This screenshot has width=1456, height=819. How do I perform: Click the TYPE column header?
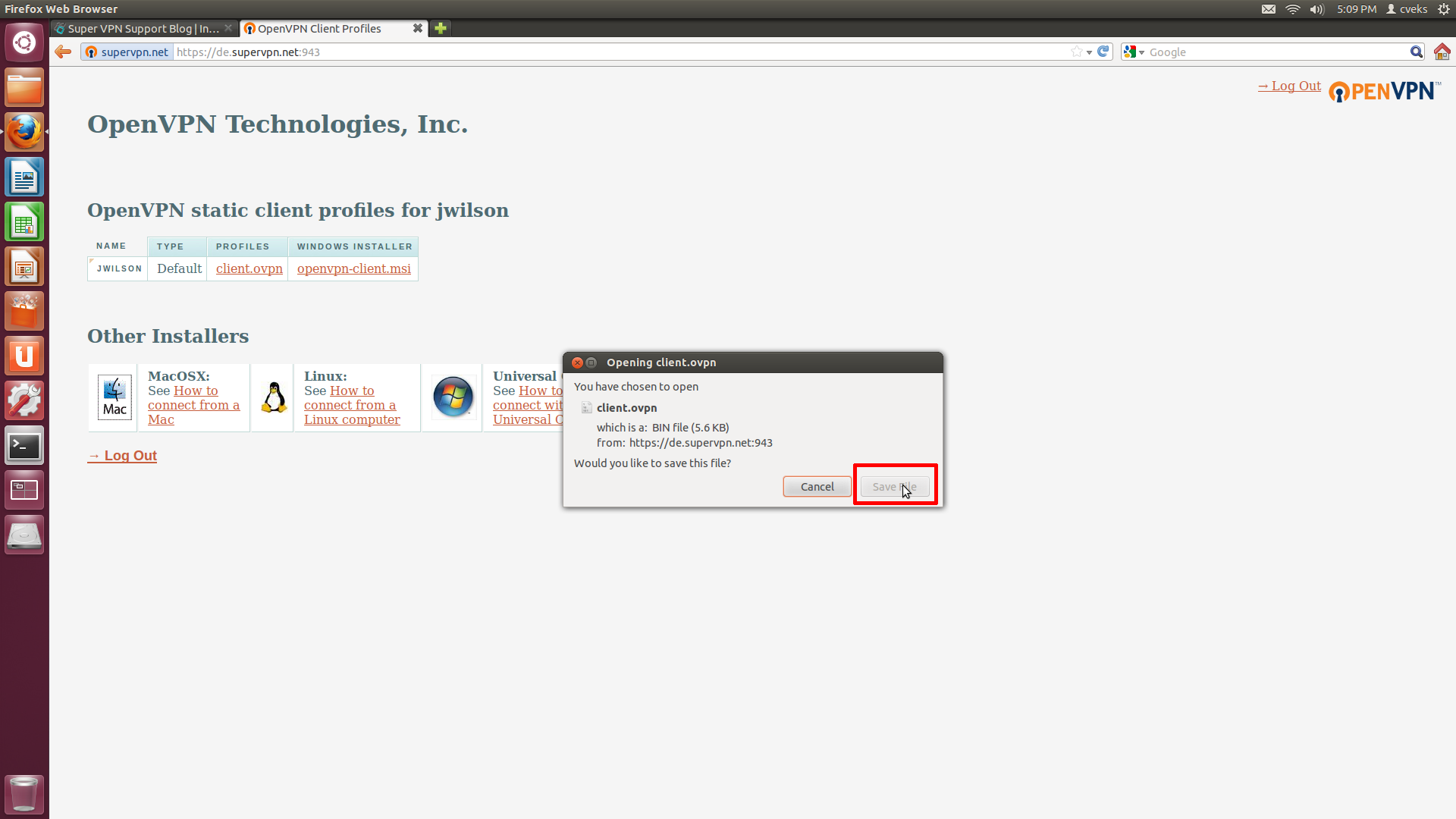[x=177, y=246]
